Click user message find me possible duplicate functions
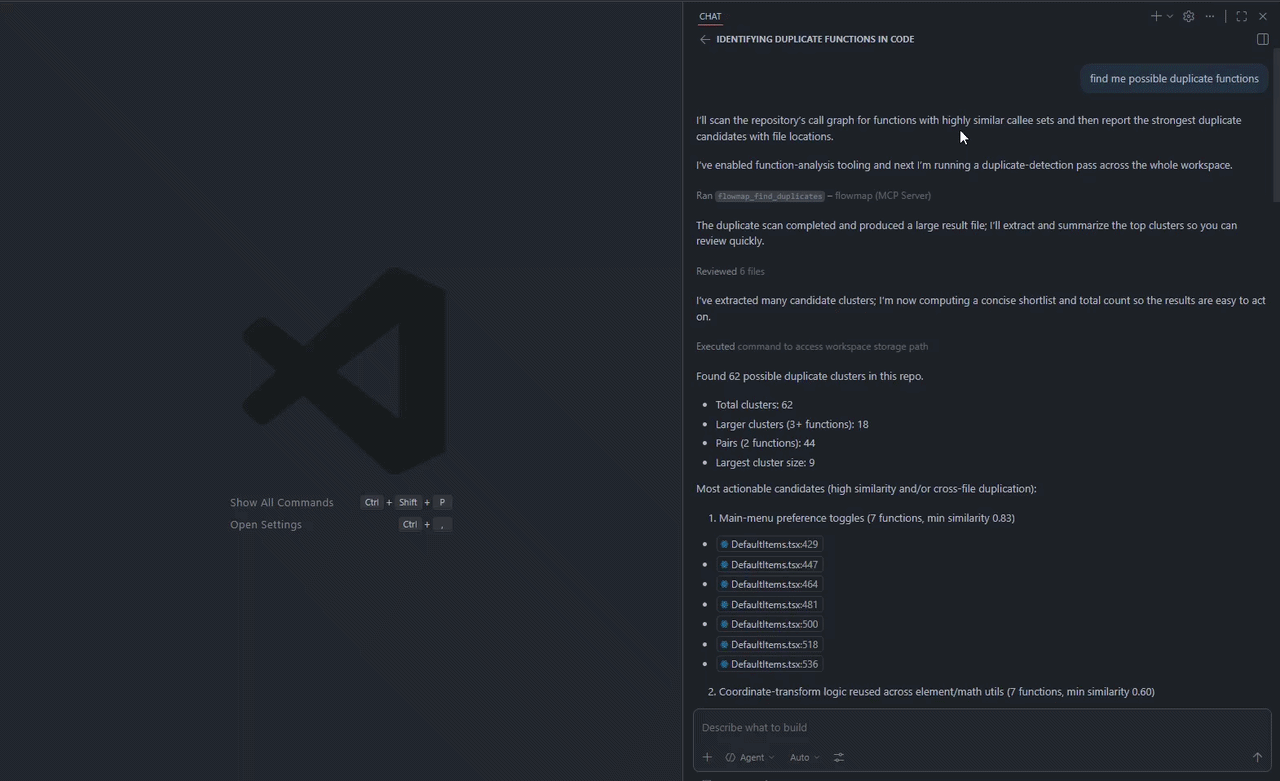Screen dimensions: 1280x781 1174,78
